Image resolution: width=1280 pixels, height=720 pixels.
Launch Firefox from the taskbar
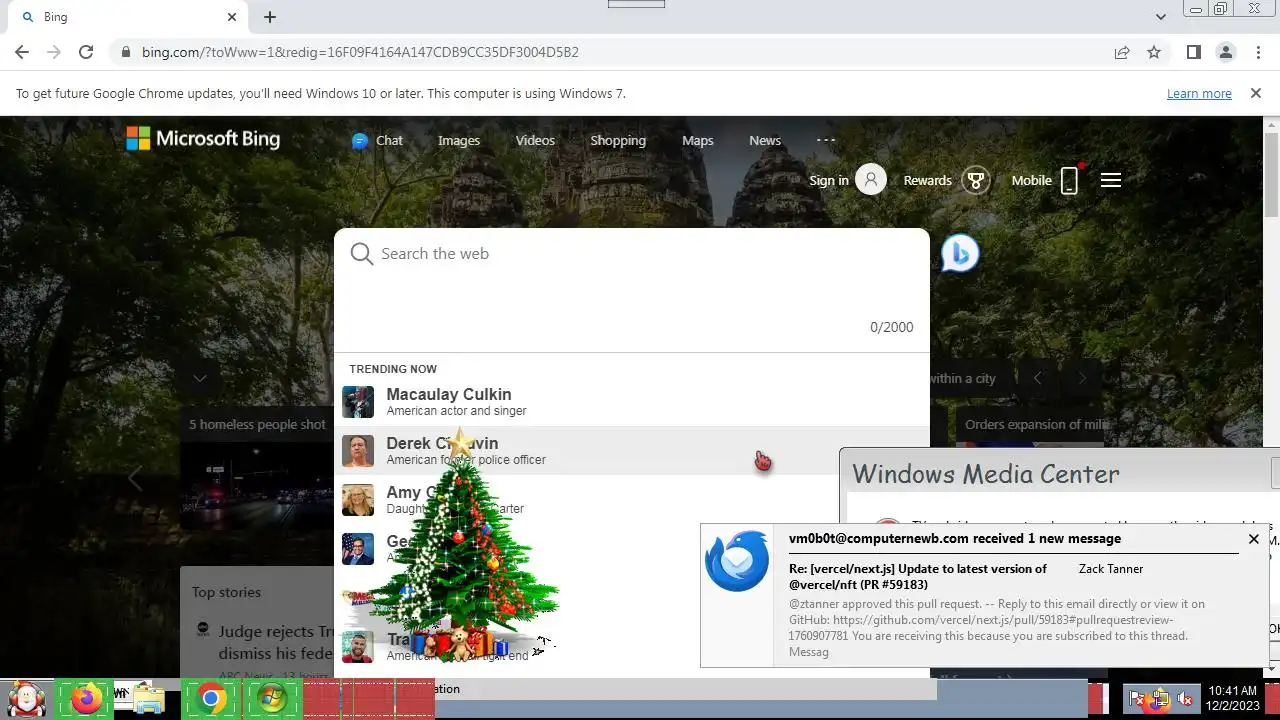pos(86,698)
